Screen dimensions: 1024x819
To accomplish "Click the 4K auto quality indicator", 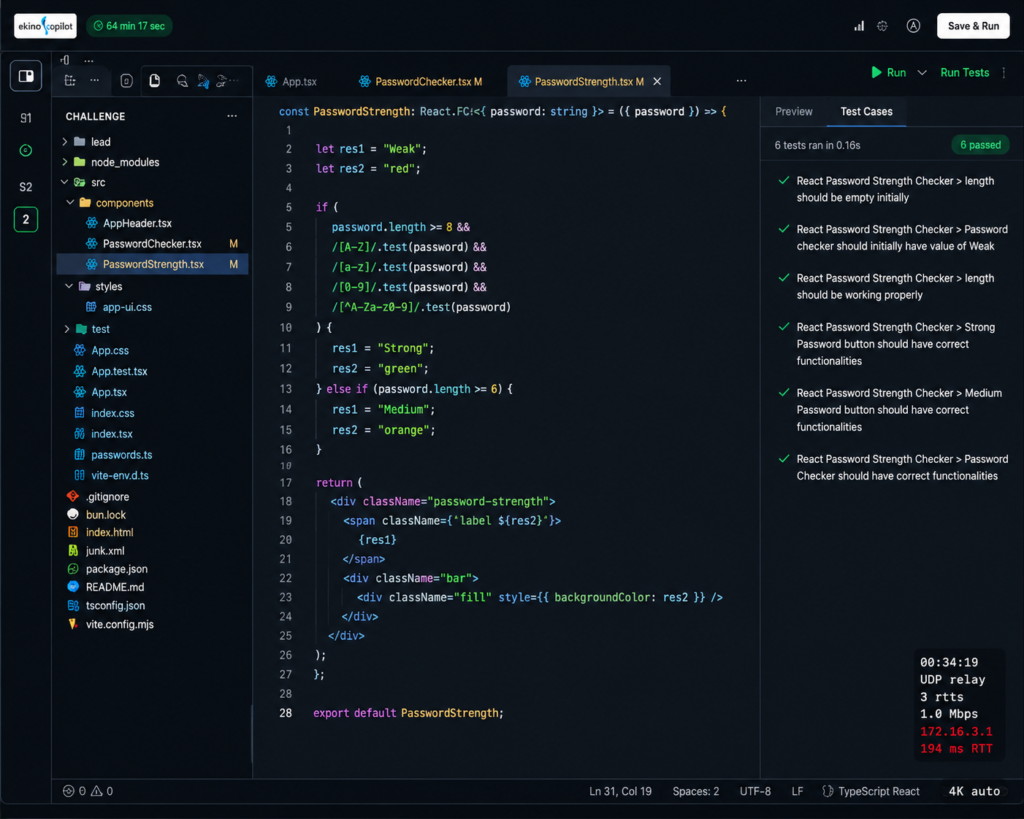I will point(974,791).
